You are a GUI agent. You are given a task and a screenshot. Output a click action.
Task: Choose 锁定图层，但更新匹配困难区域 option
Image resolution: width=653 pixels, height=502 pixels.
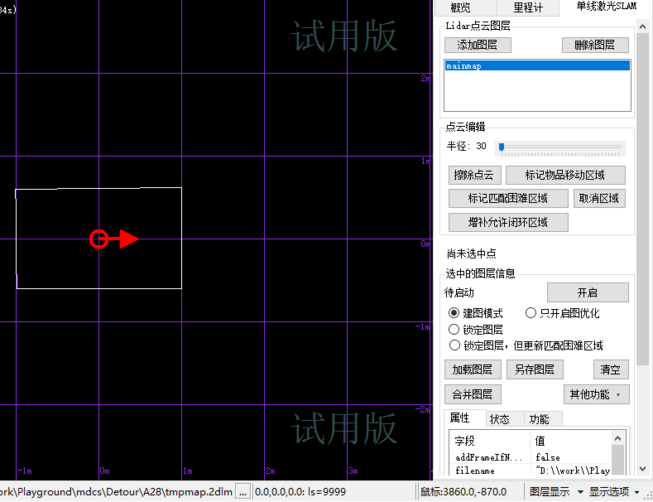click(x=455, y=345)
